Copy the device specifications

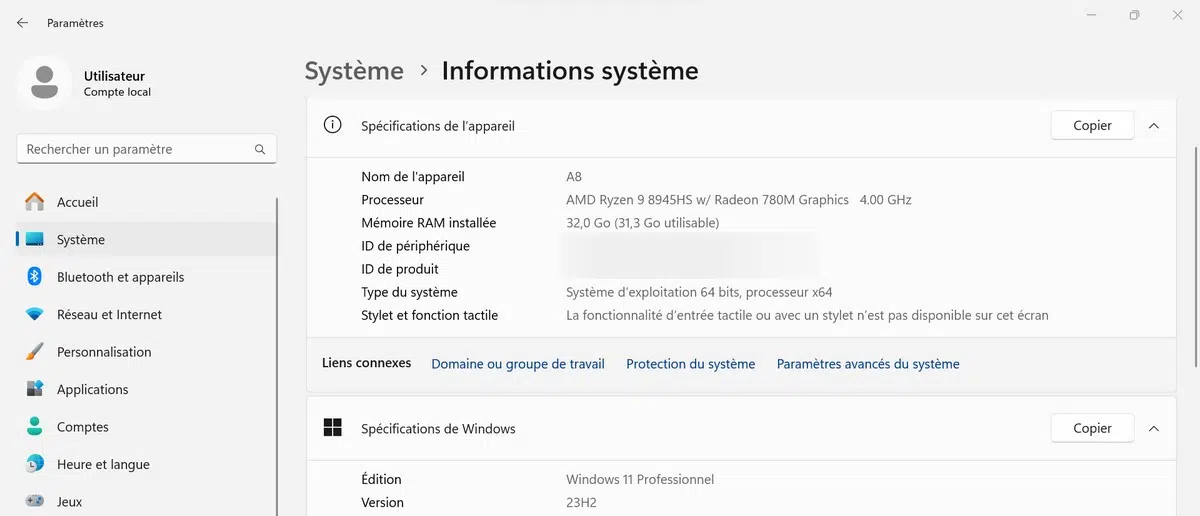tap(1092, 126)
